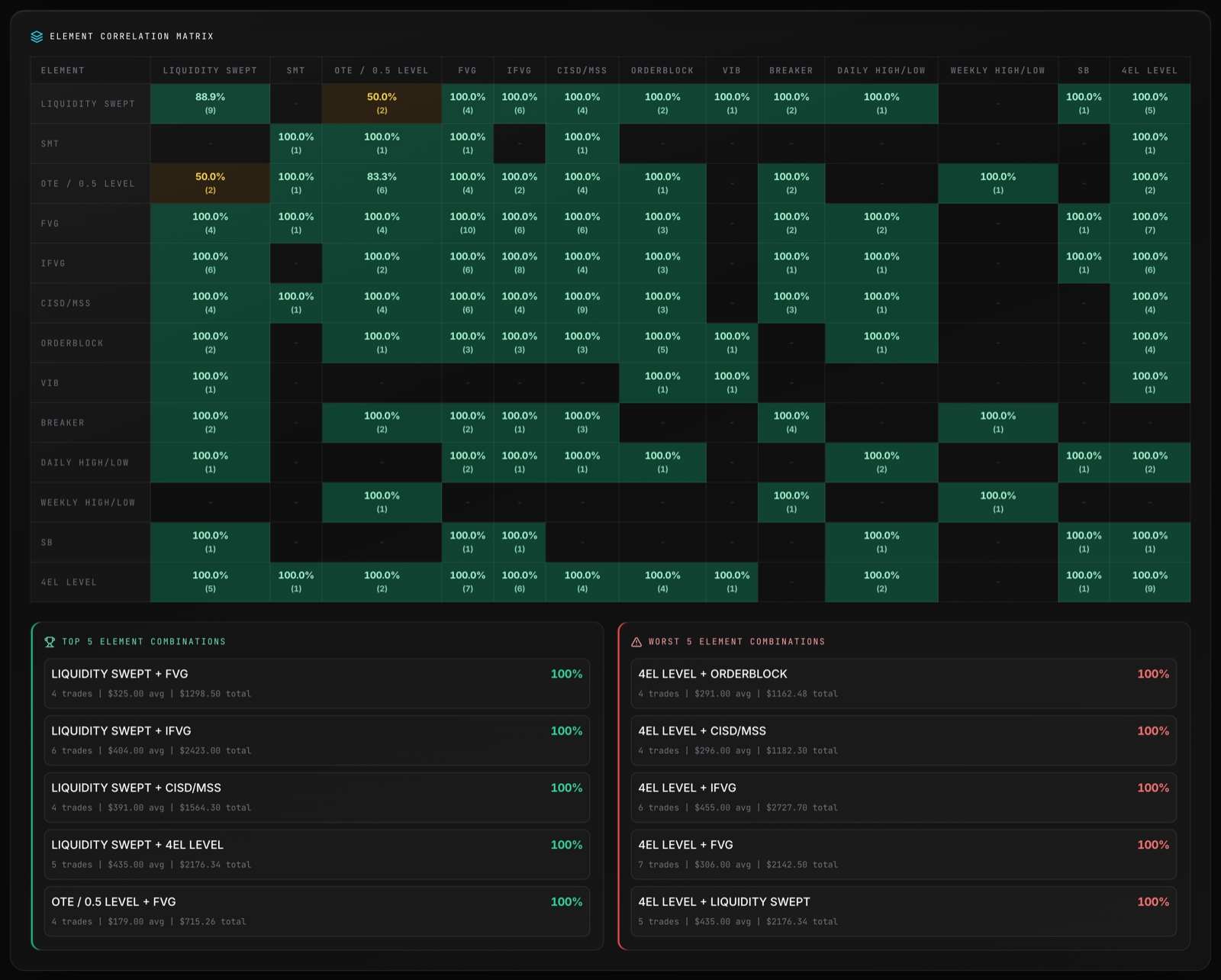Select the CISD/MSS column header
The width and height of the screenshot is (1221, 980).
[x=582, y=70]
